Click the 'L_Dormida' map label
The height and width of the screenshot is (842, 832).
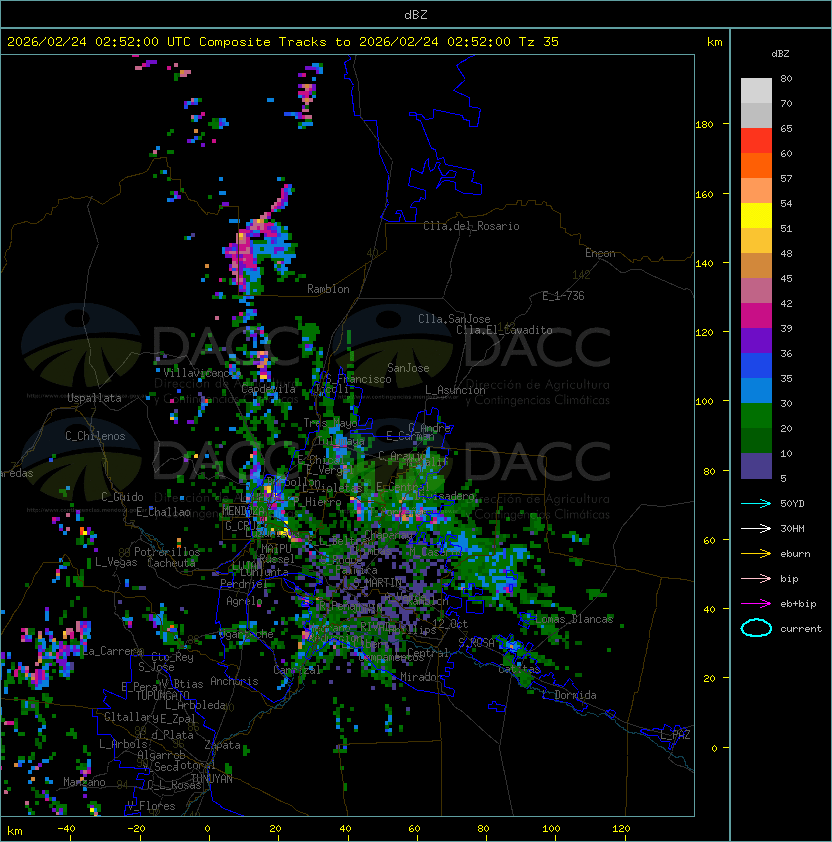tap(569, 695)
